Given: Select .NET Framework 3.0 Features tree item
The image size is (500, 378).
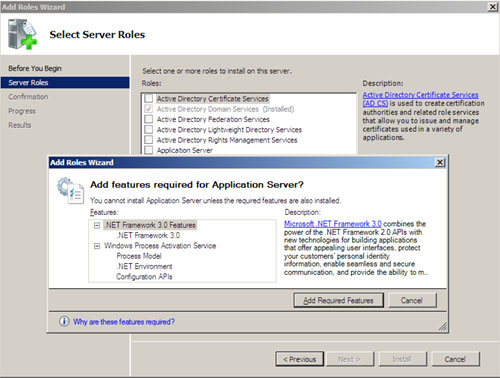Looking at the screenshot, I should (x=150, y=225).
